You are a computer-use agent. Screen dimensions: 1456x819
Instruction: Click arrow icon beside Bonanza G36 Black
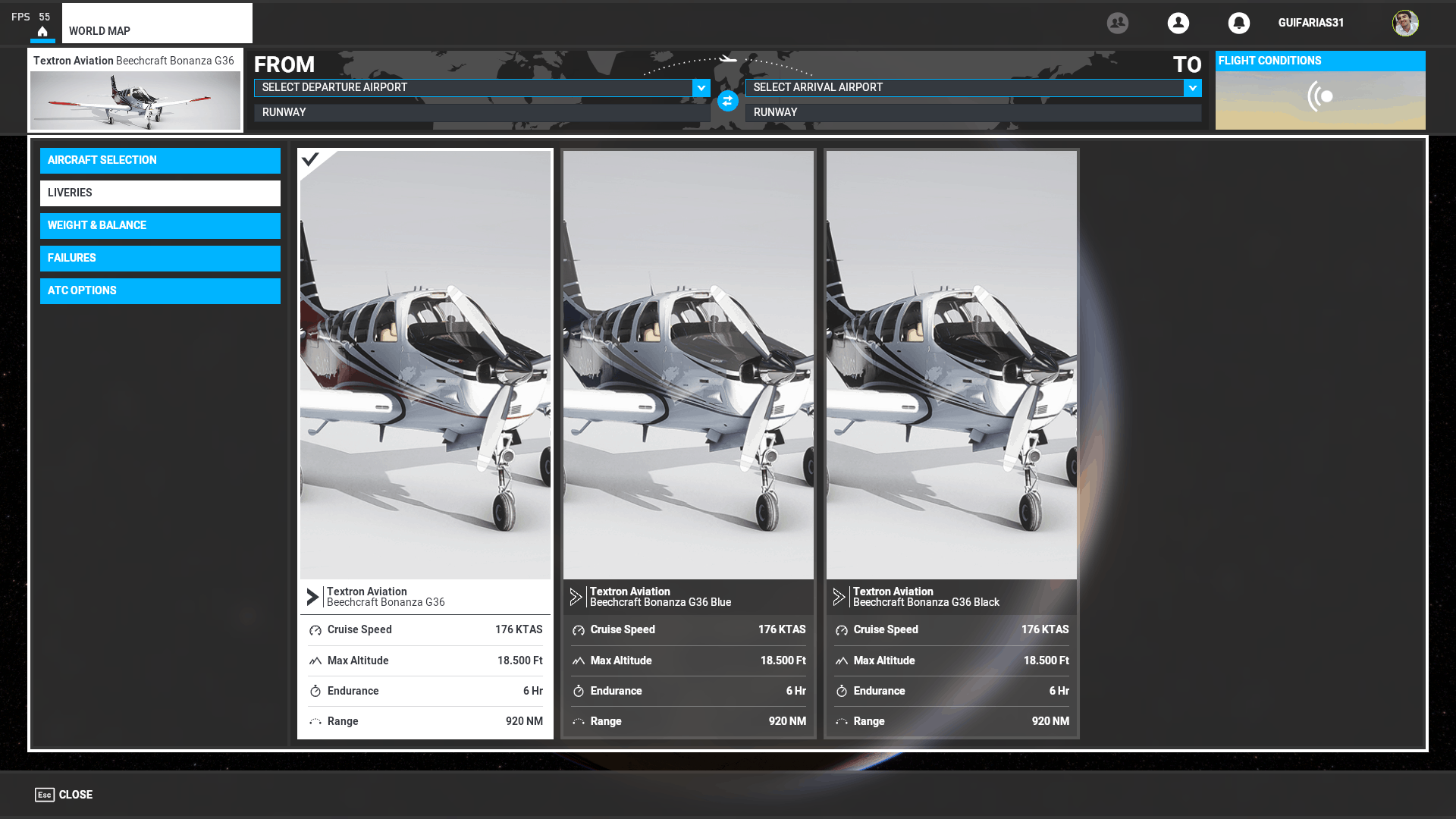[839, 597]
